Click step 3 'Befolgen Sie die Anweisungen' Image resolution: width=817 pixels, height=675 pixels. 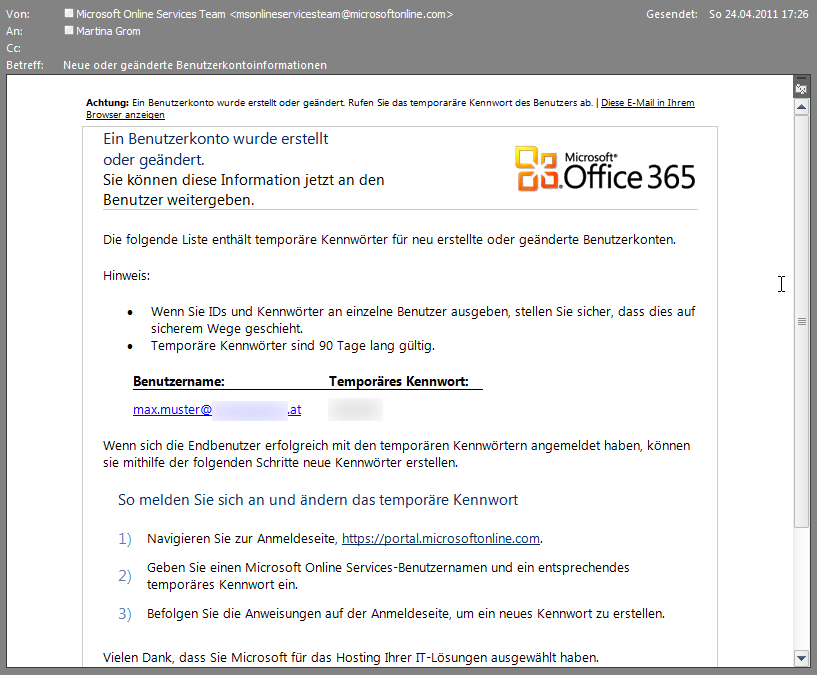[x=406, y=613]
